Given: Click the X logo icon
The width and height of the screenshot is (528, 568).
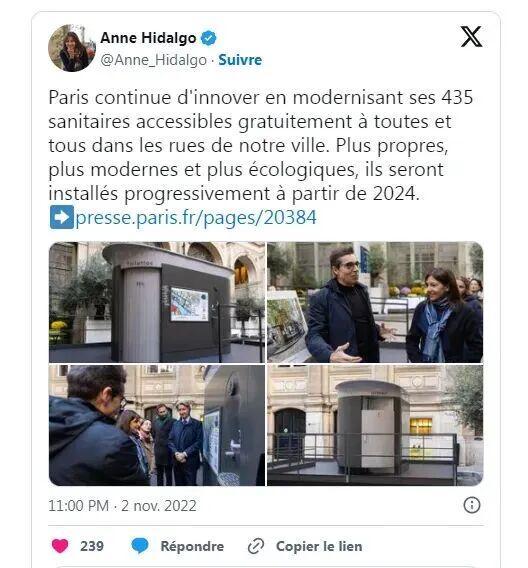Looking at the screenshot, I should (471, 37).
